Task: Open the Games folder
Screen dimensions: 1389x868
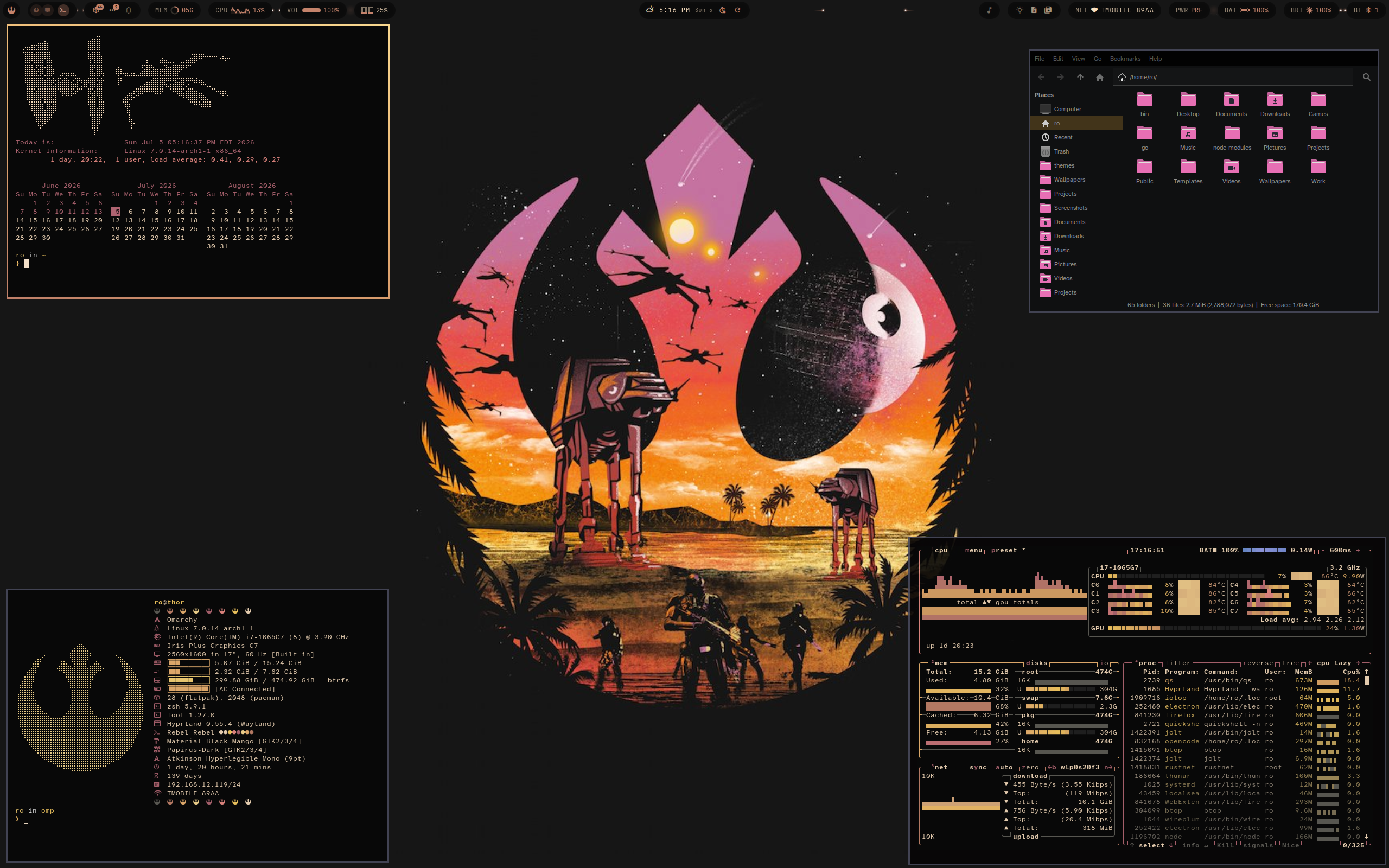Action: pyautogui.click(x=1318, y=105)
